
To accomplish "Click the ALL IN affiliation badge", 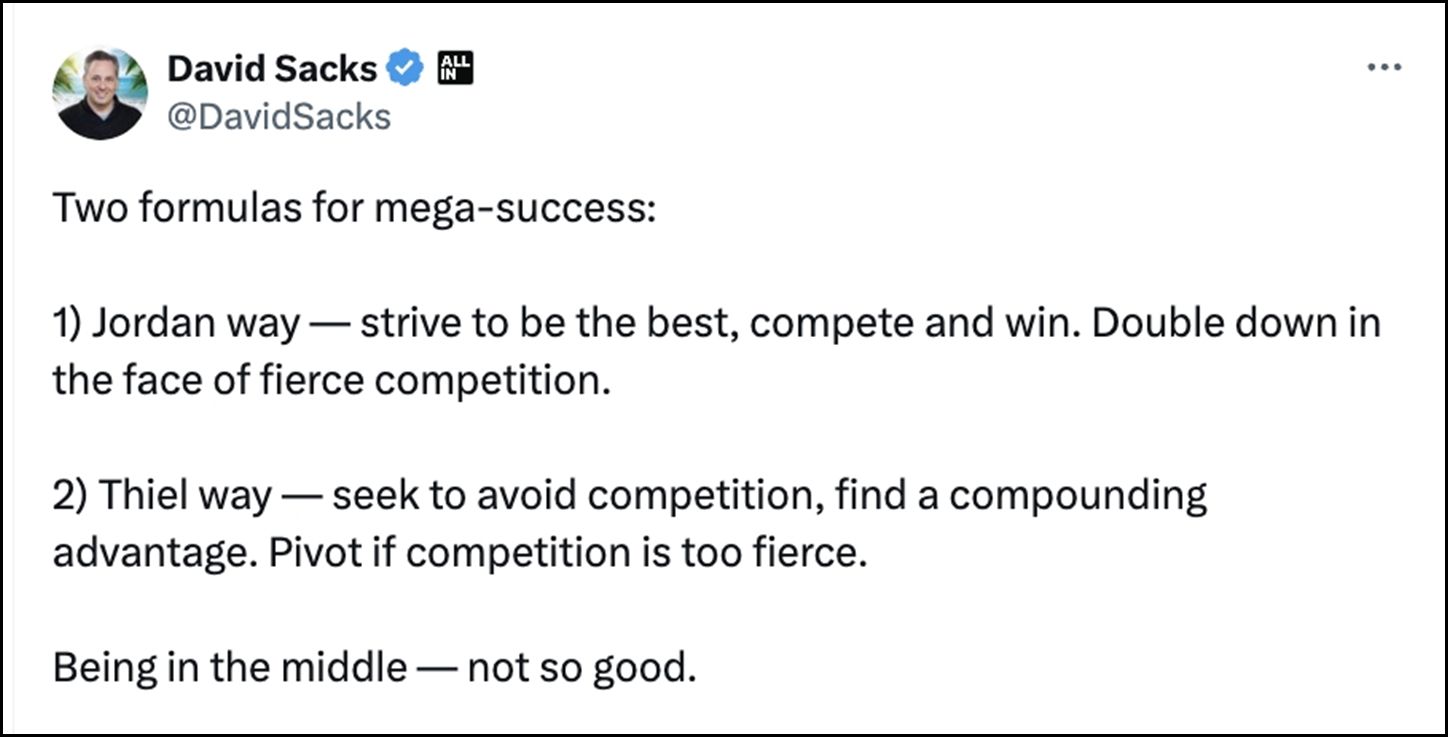I will [455, 68].
